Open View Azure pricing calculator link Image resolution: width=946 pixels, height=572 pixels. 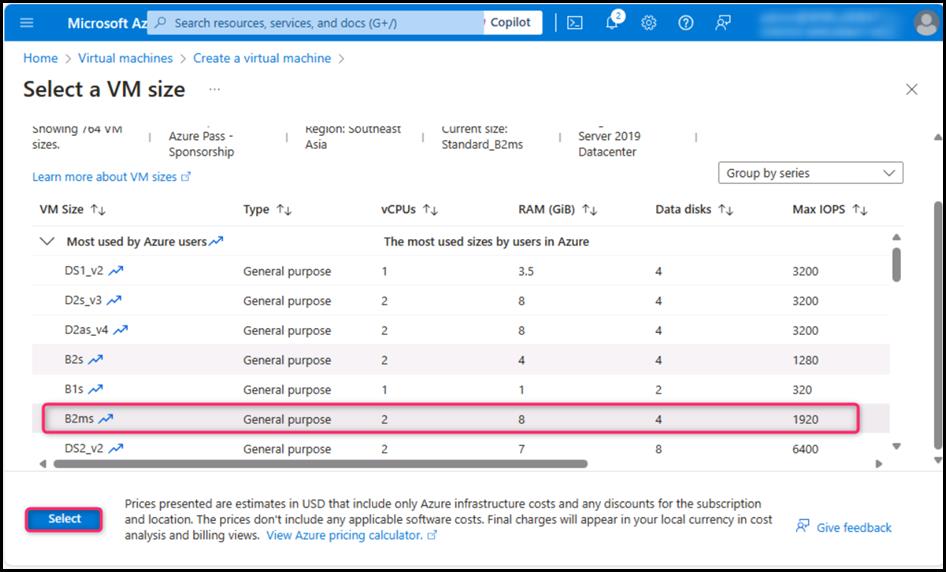point(344,535)
